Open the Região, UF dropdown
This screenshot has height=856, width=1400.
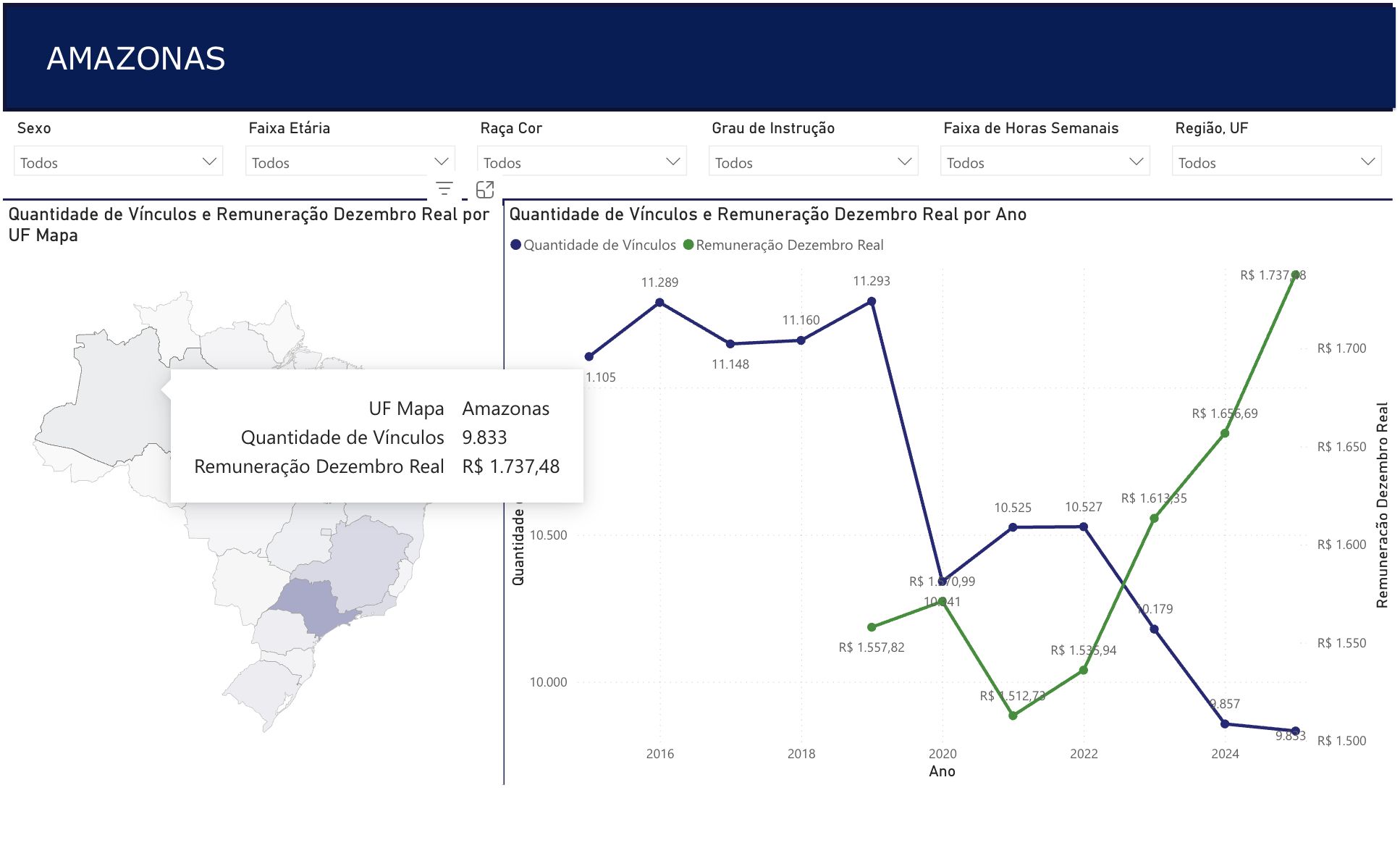[x=1276, y=161]
